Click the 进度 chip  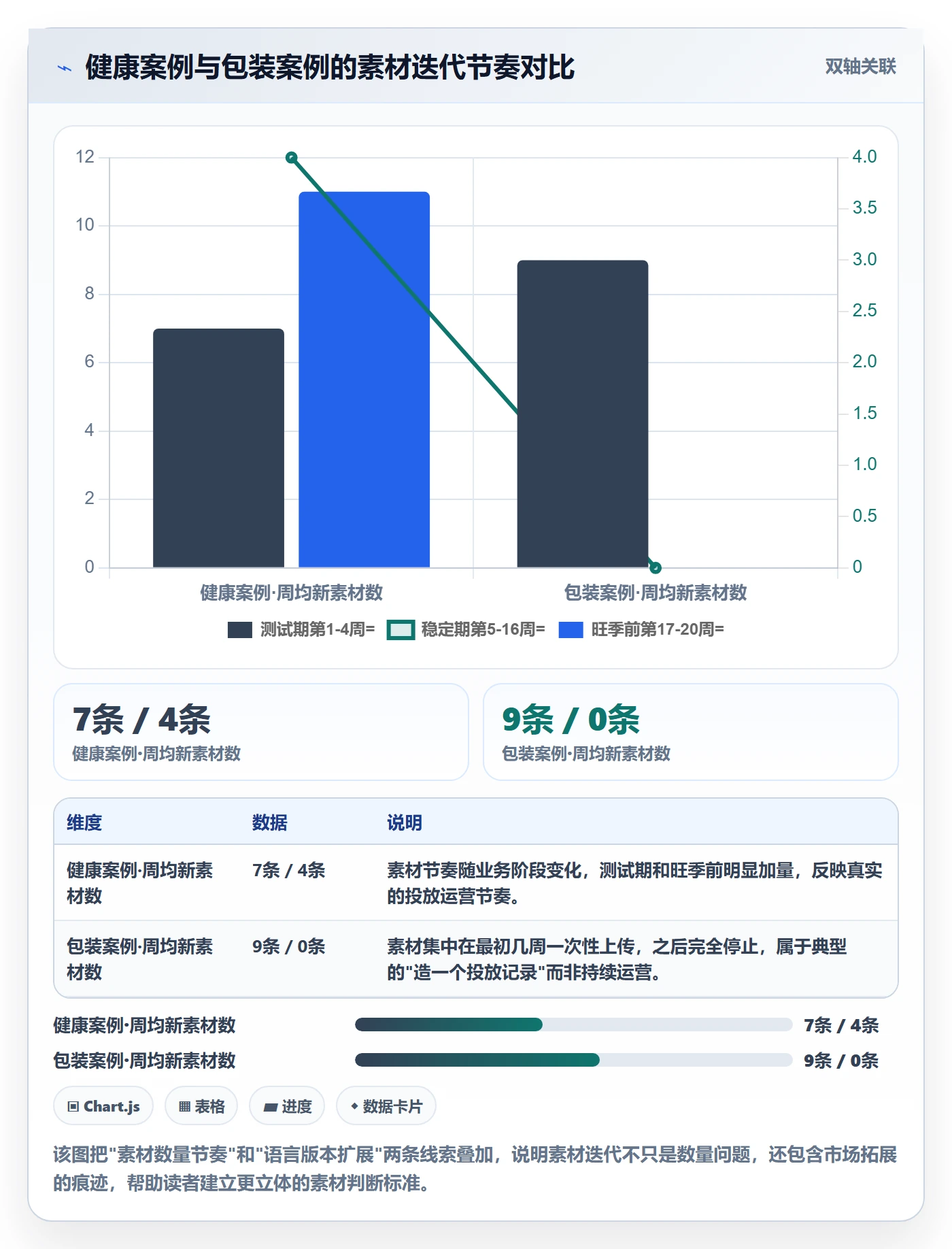[x=287, y=1106]
